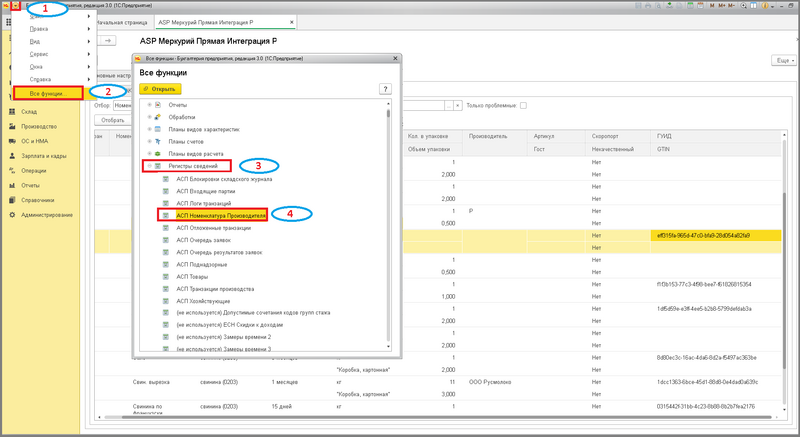
Task: Open the Операции section in sidebar
Action: 34,171
